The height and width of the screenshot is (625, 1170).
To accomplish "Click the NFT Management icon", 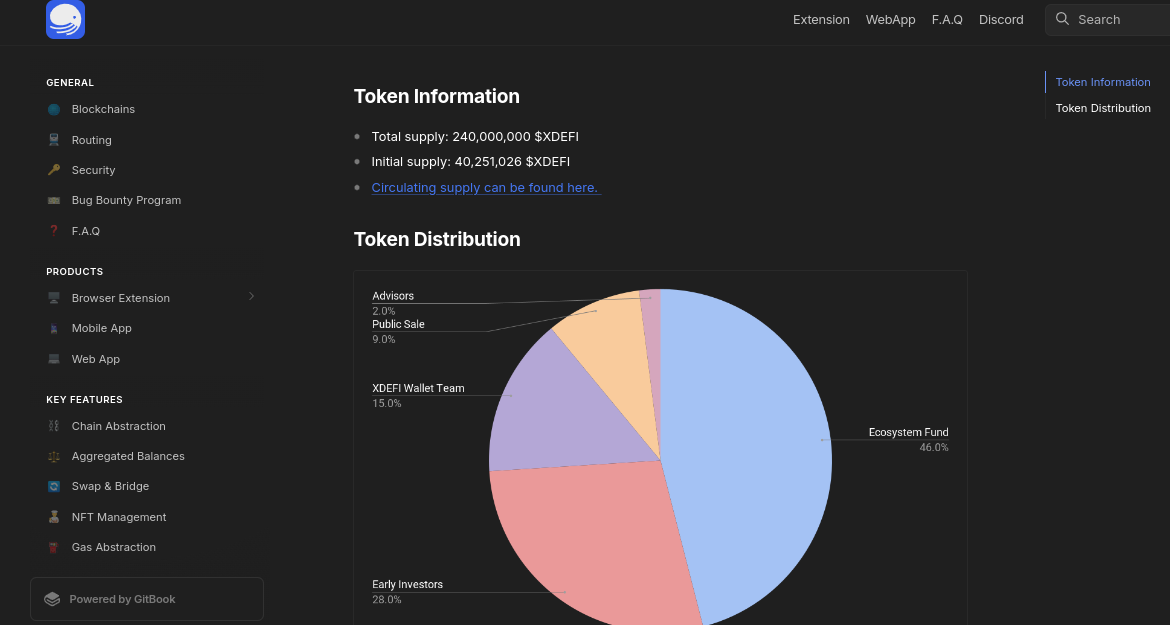I will click(x=54, y=517).
